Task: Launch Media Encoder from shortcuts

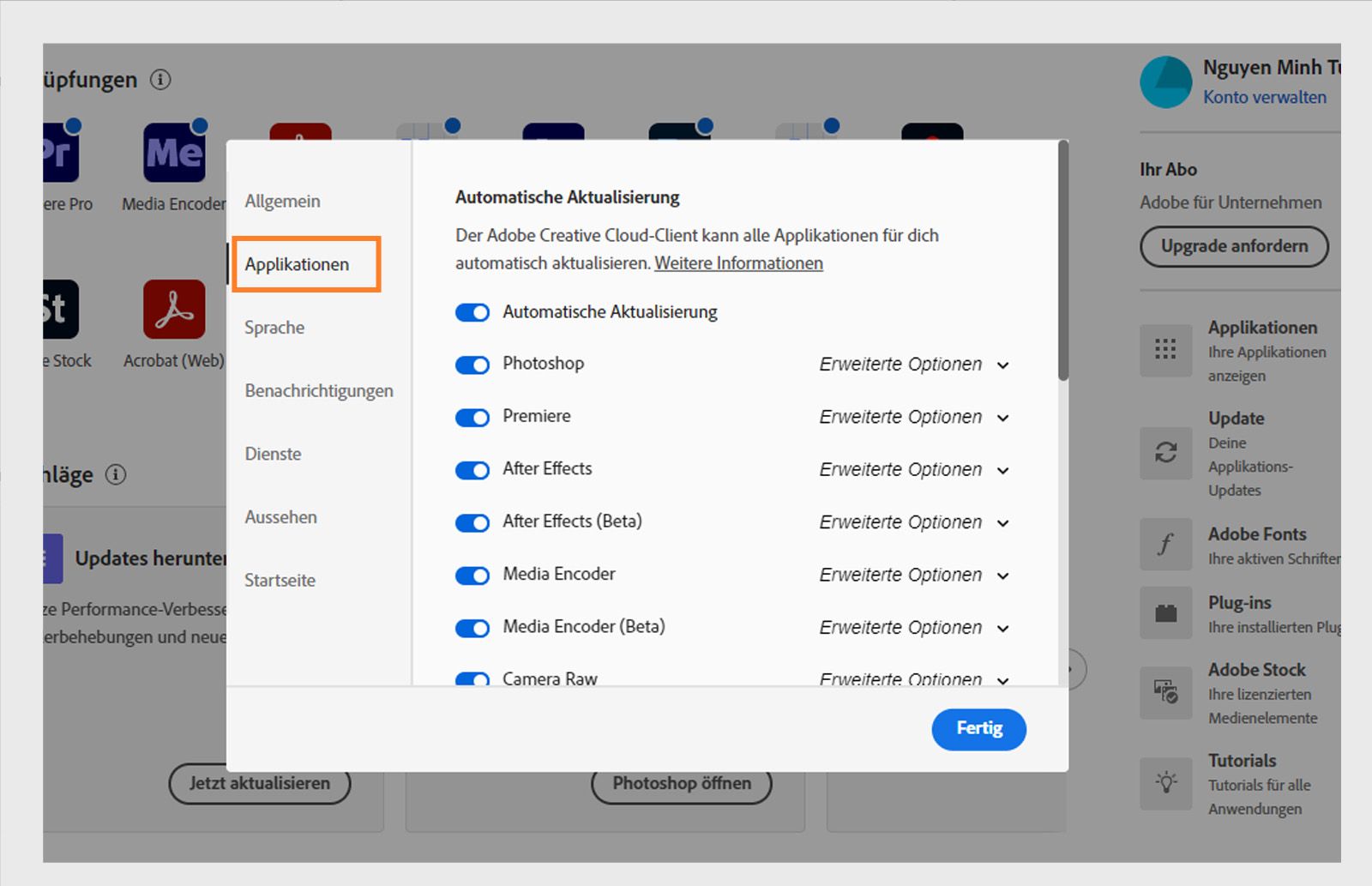Action: (173, 153)
